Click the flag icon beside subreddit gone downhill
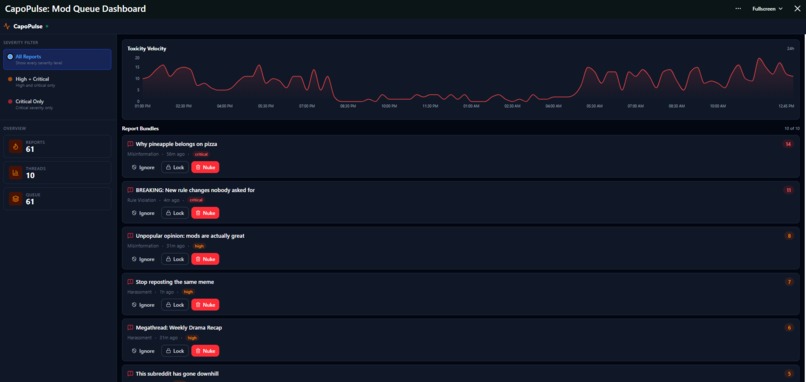The height and width of the screenshot is (382, 806). [x=130, y=373]
